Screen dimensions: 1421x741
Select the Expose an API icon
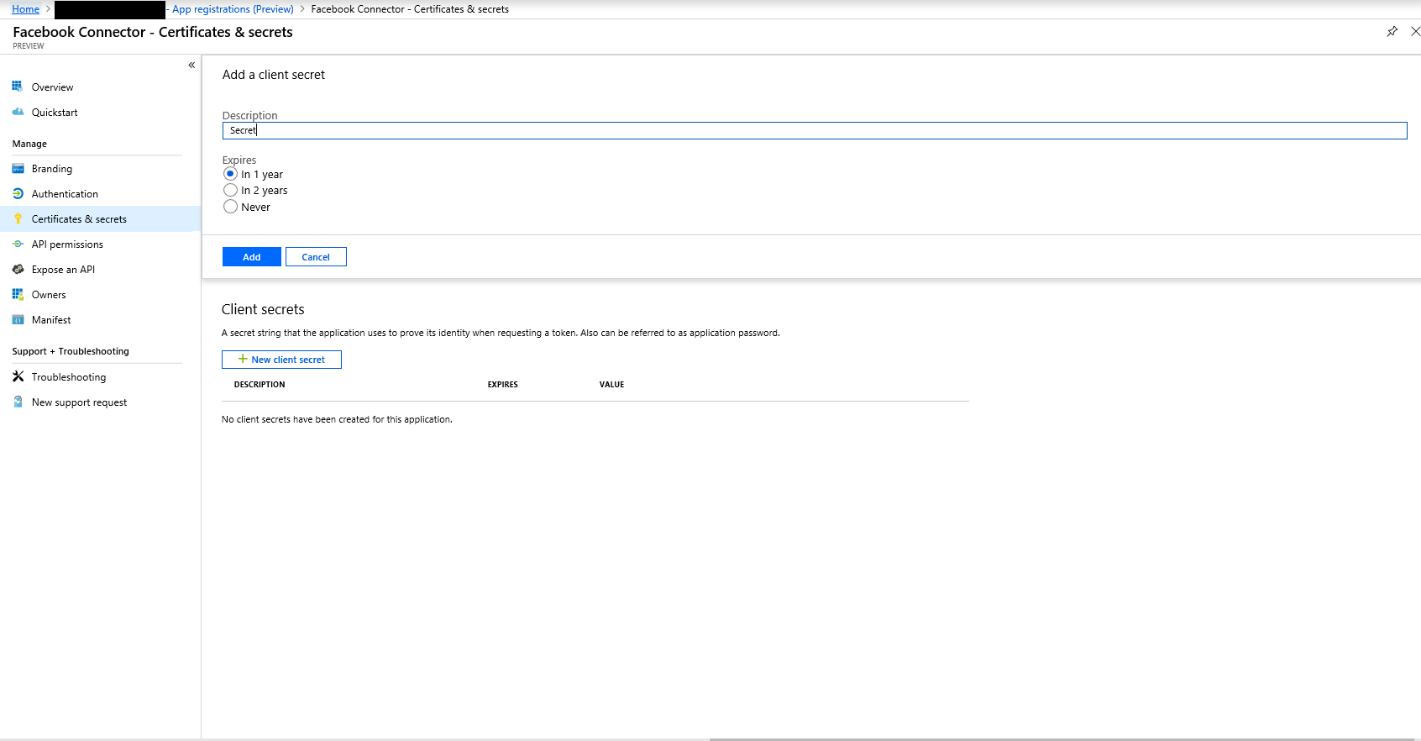(18, 269)
